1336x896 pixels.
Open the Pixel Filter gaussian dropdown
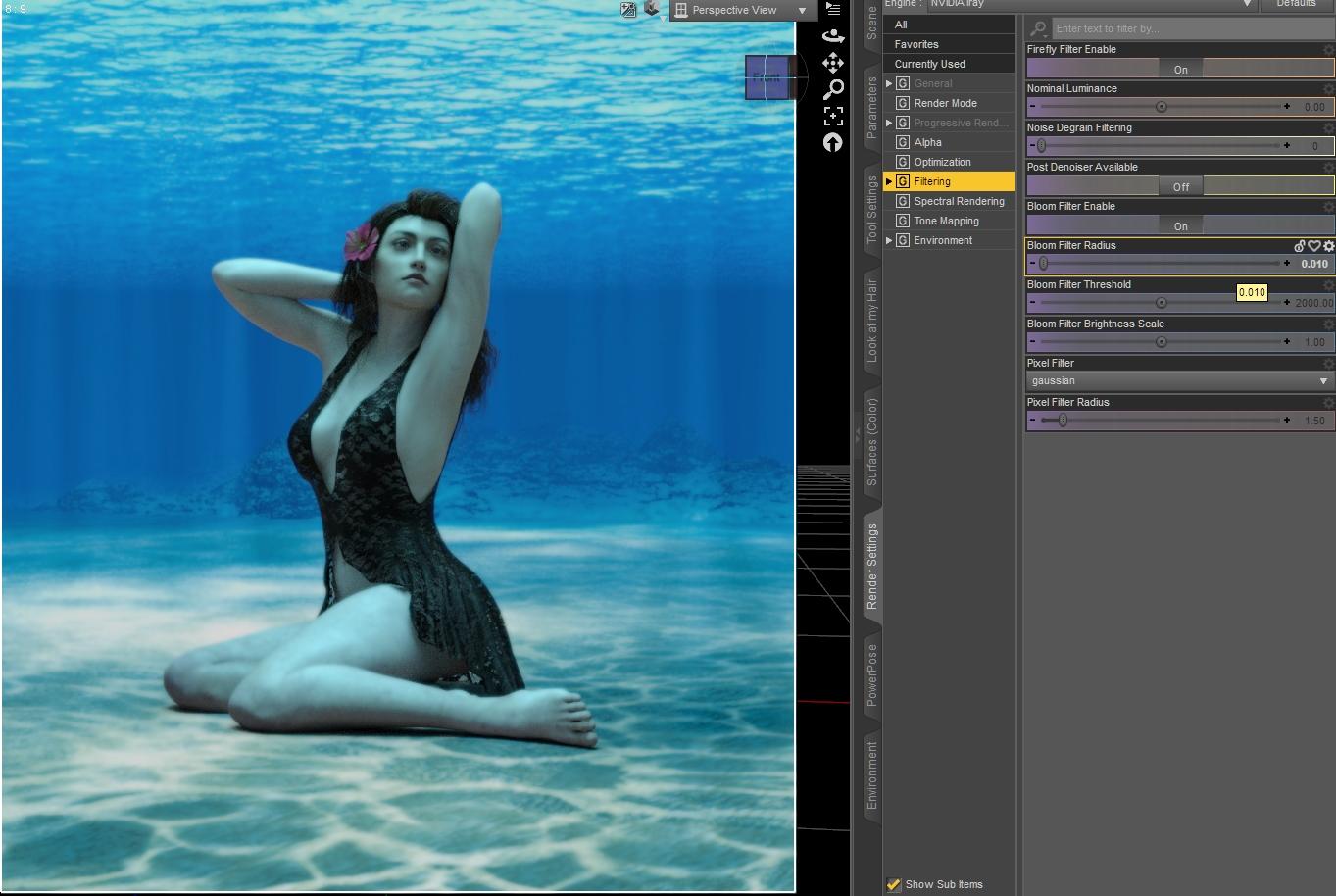coord(1180,381)
